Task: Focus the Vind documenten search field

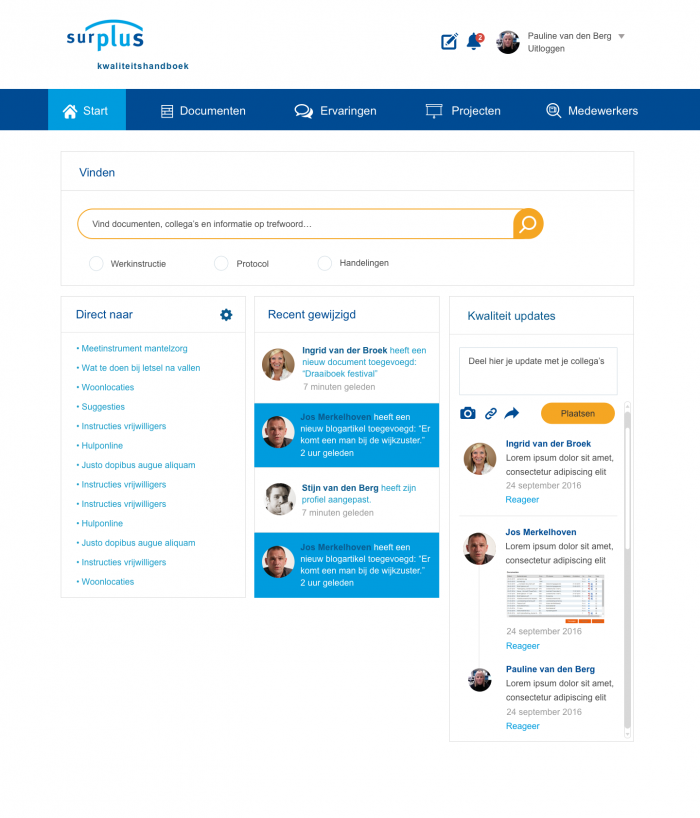Action: [x=296, y=224]
